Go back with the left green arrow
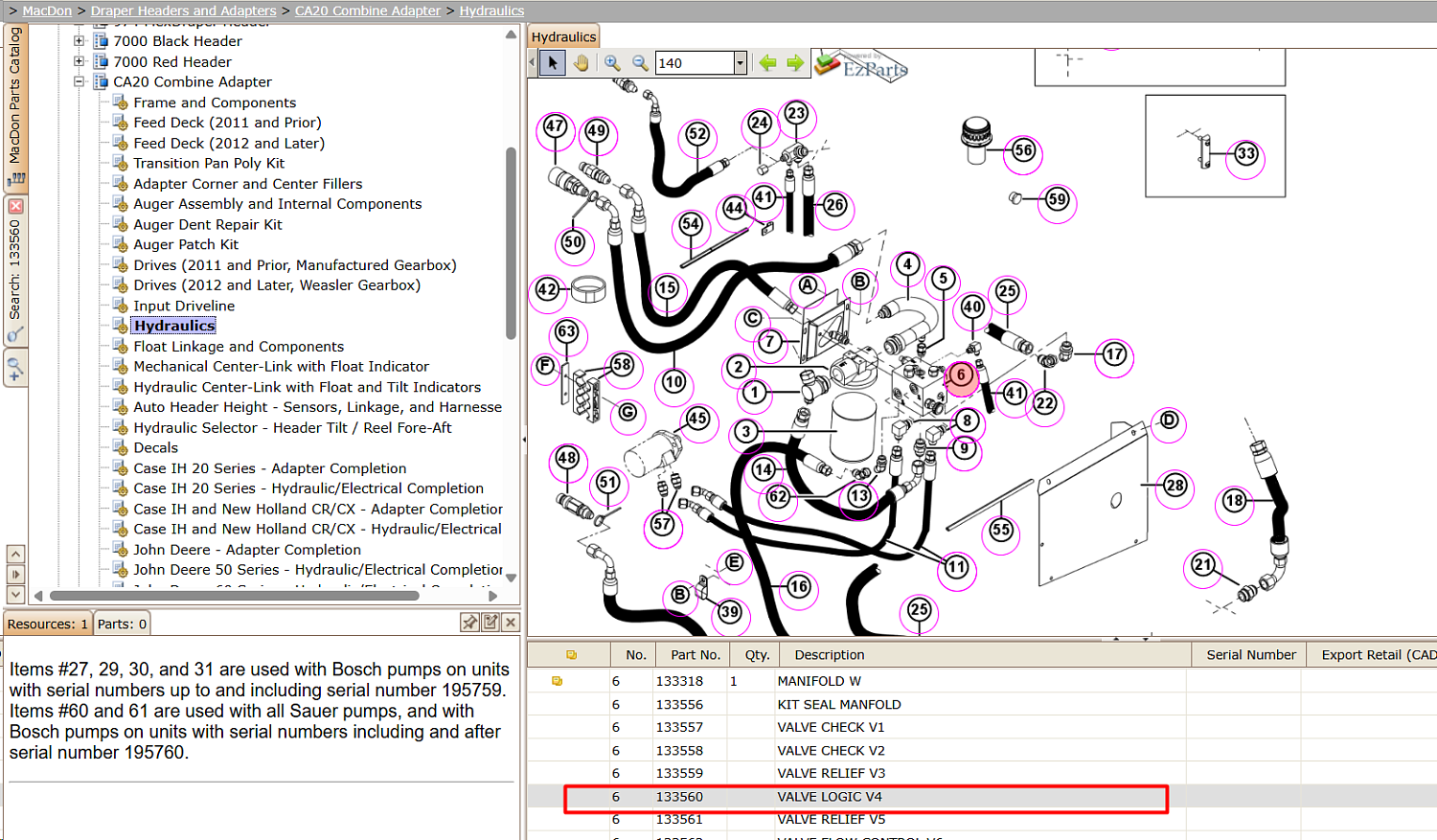 coord(767,63)
